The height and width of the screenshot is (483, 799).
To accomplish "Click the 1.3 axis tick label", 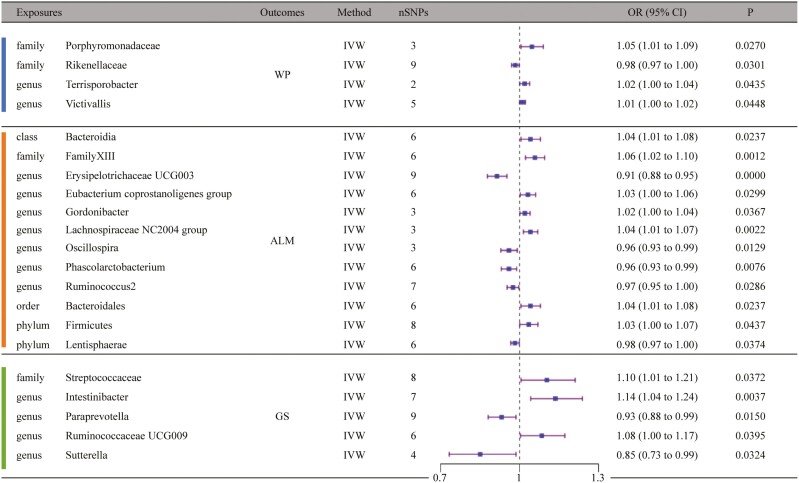I will [x=598, y=477].
